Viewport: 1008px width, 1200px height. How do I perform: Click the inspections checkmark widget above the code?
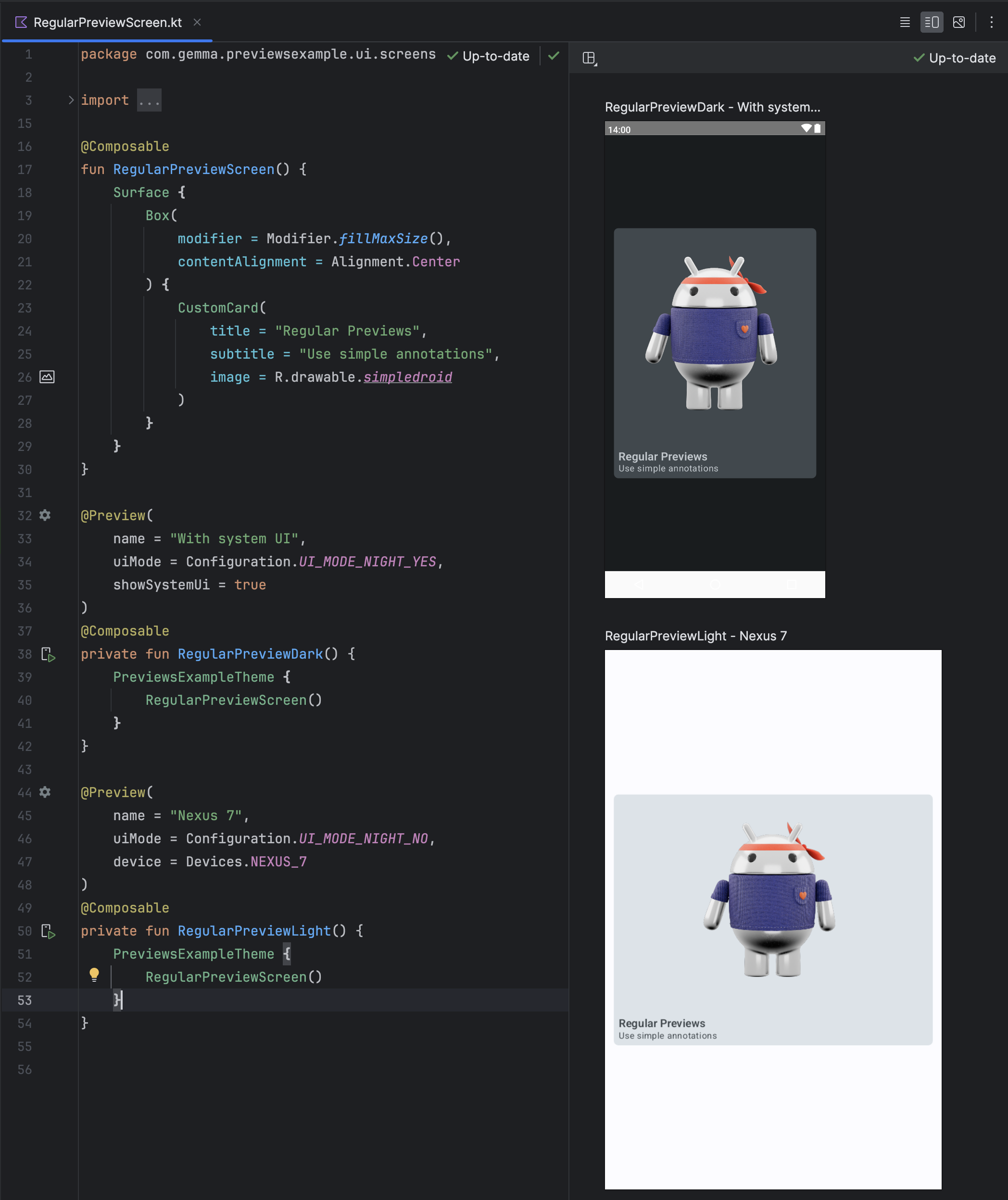[x=554, y=56]
